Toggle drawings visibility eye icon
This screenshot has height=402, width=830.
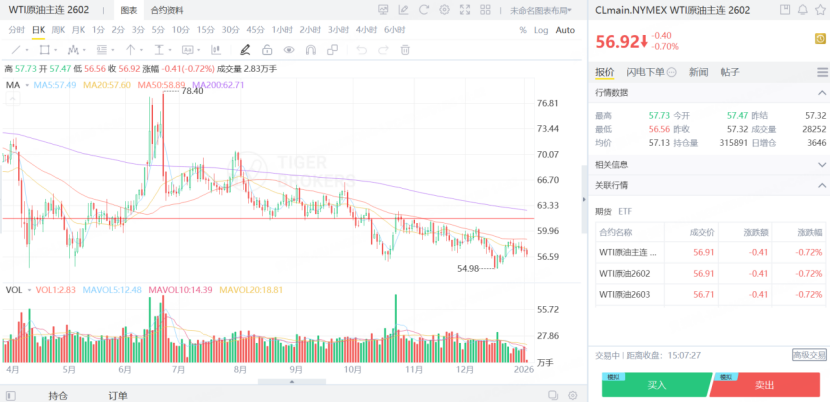[x=288, y=50]
